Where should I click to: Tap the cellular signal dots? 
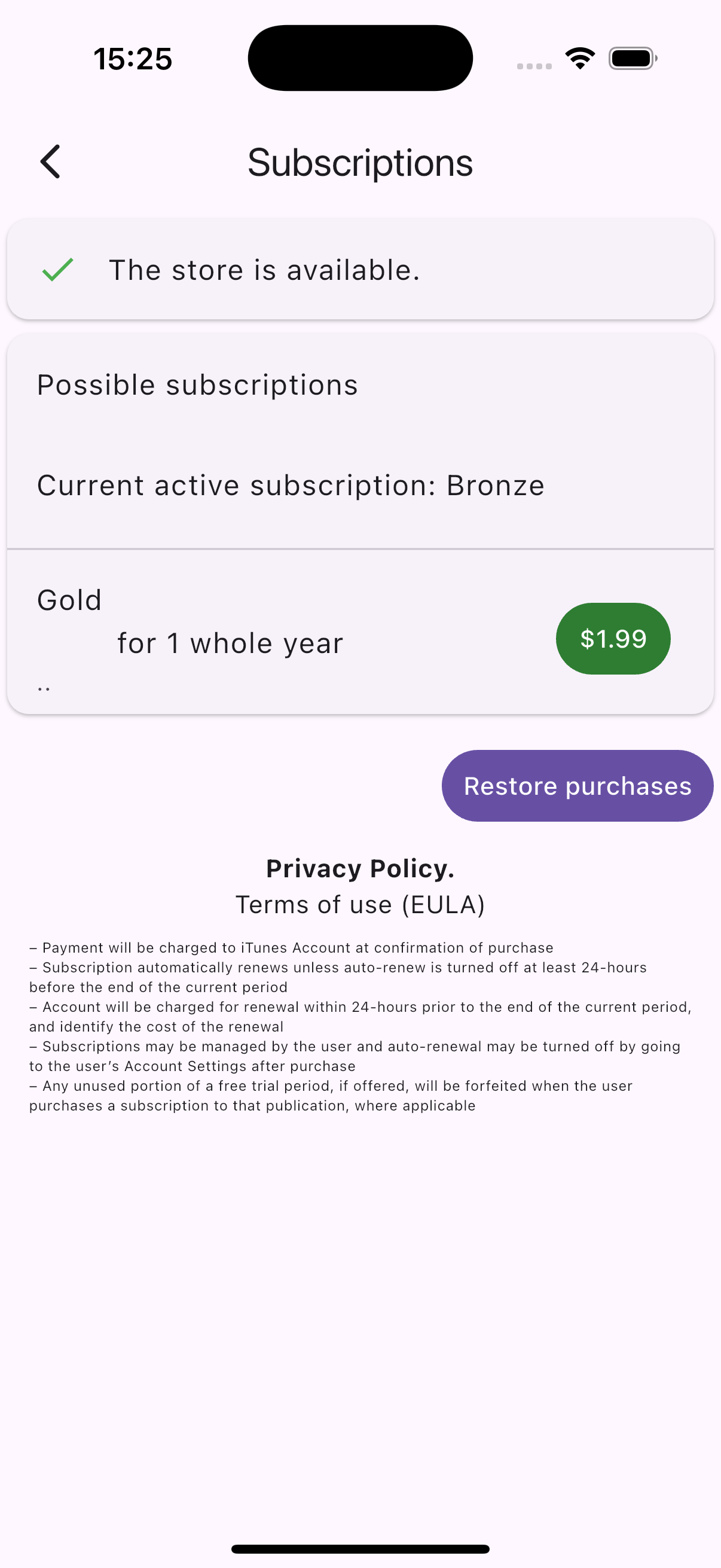tap(534, 66)
